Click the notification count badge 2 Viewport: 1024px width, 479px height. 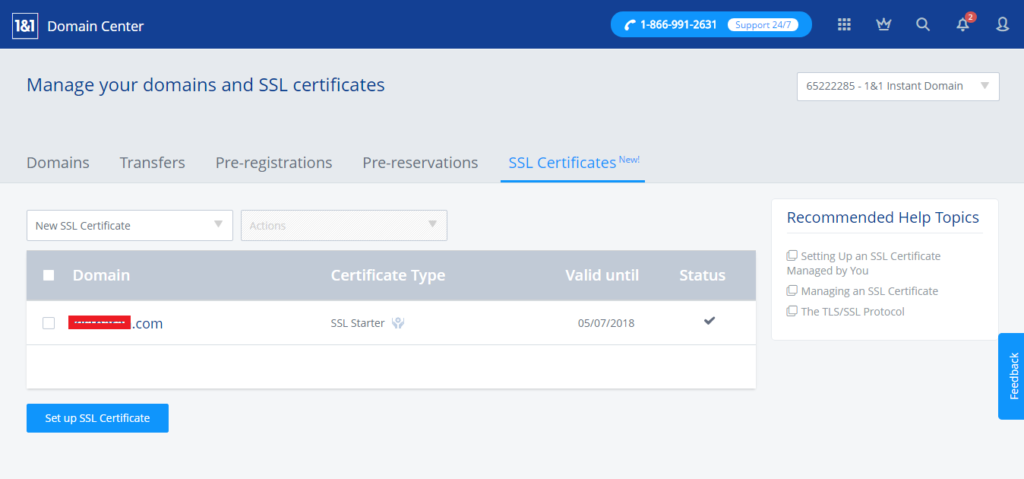[x=970, y=17]
